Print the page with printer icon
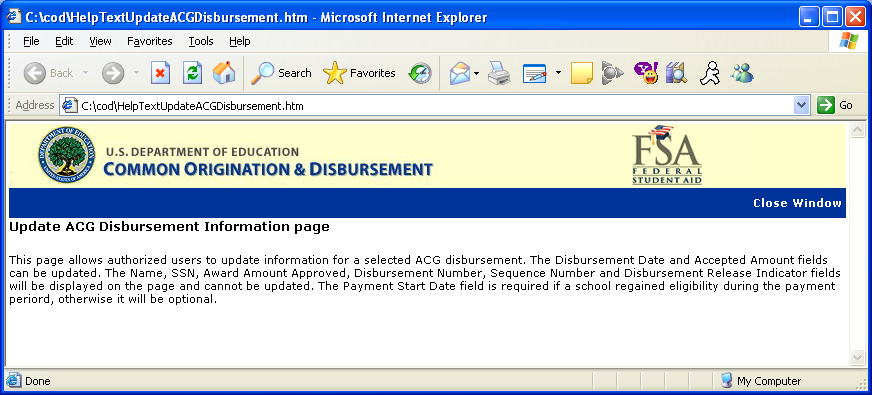 click(x=499, y=73)
